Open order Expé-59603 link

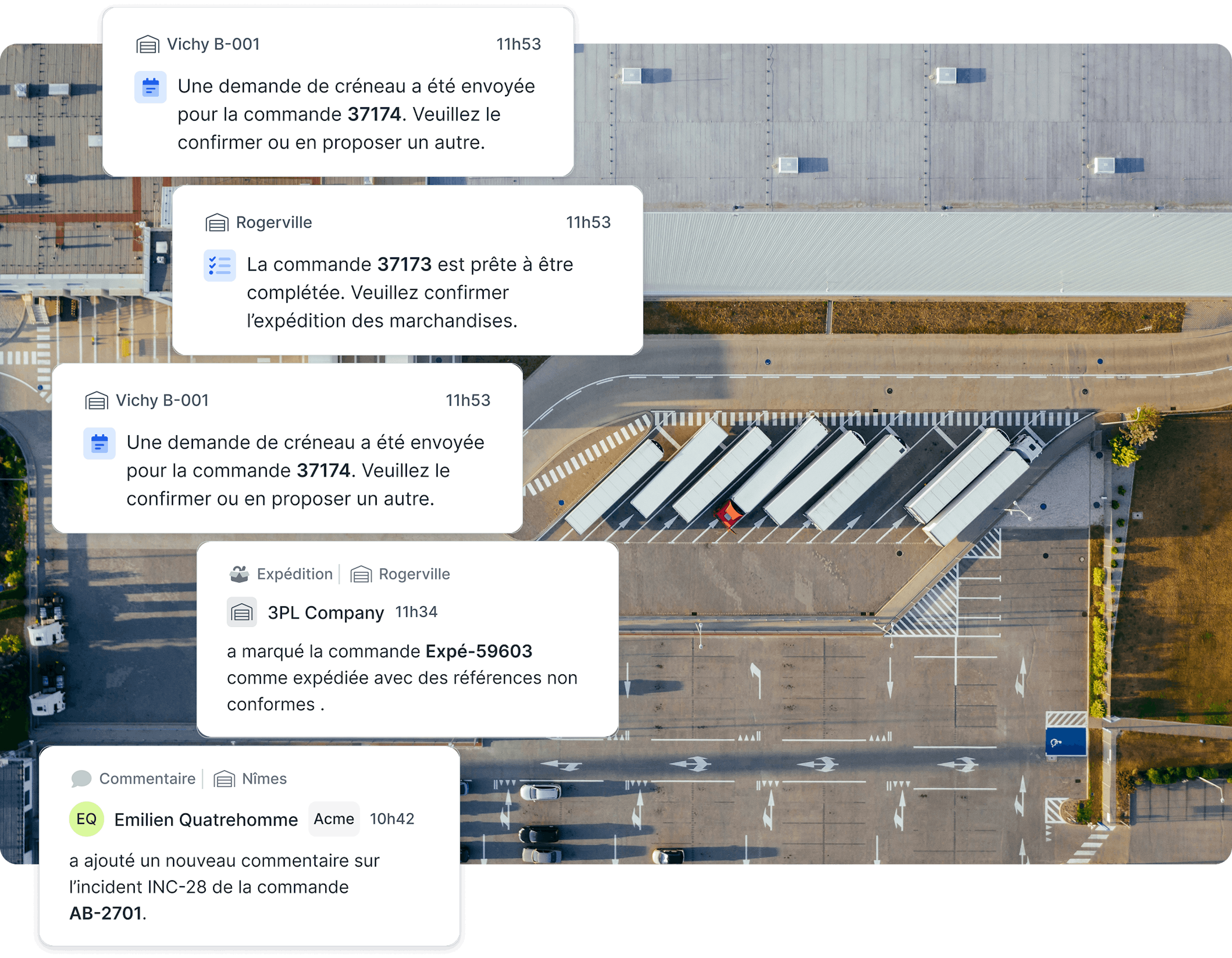(479, 651)
